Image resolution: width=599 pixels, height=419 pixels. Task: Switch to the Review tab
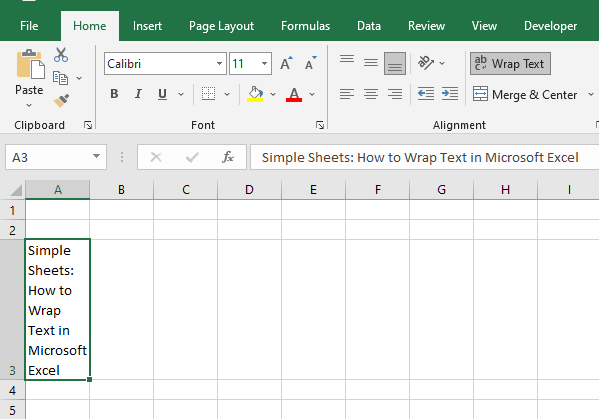426,26
